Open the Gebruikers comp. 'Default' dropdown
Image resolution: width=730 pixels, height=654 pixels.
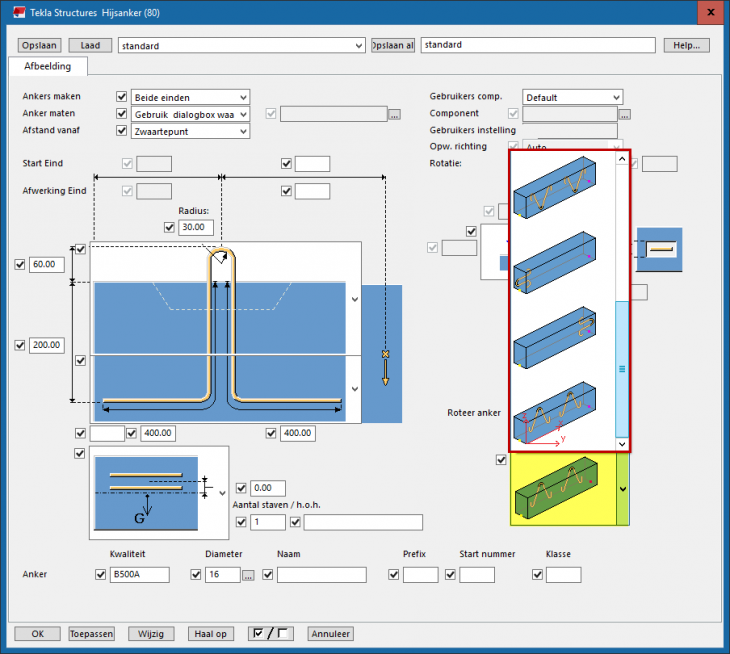coord(572,97)
